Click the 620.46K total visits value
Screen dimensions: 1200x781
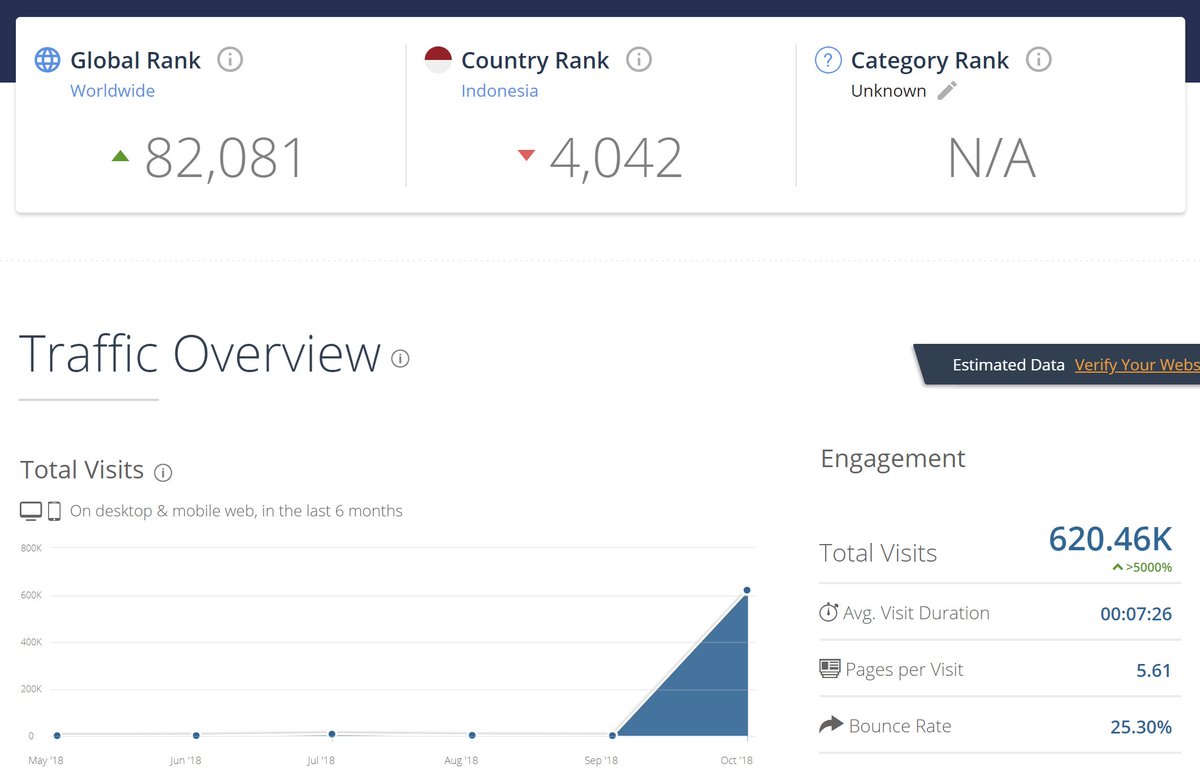click(1110, 539)
